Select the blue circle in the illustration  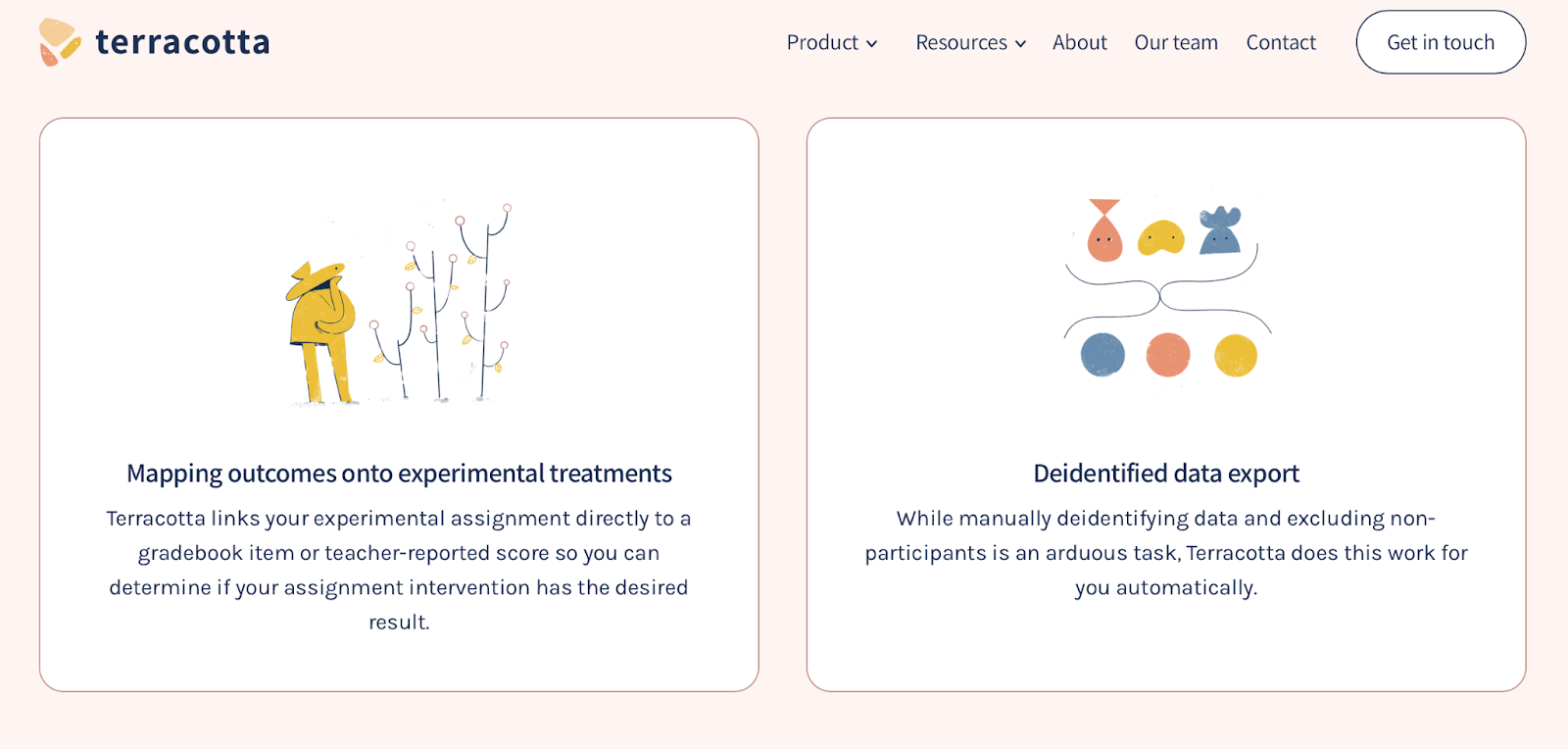pos(1102,355)
